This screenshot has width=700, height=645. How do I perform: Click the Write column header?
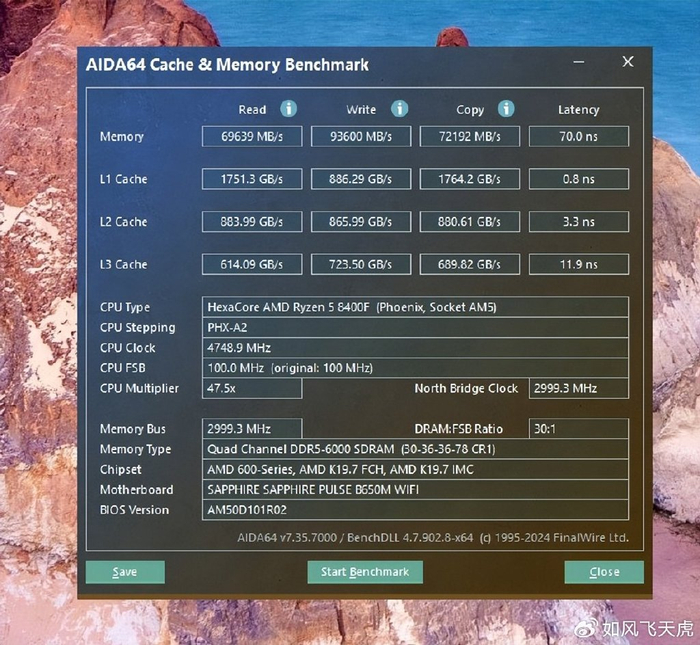361,110
